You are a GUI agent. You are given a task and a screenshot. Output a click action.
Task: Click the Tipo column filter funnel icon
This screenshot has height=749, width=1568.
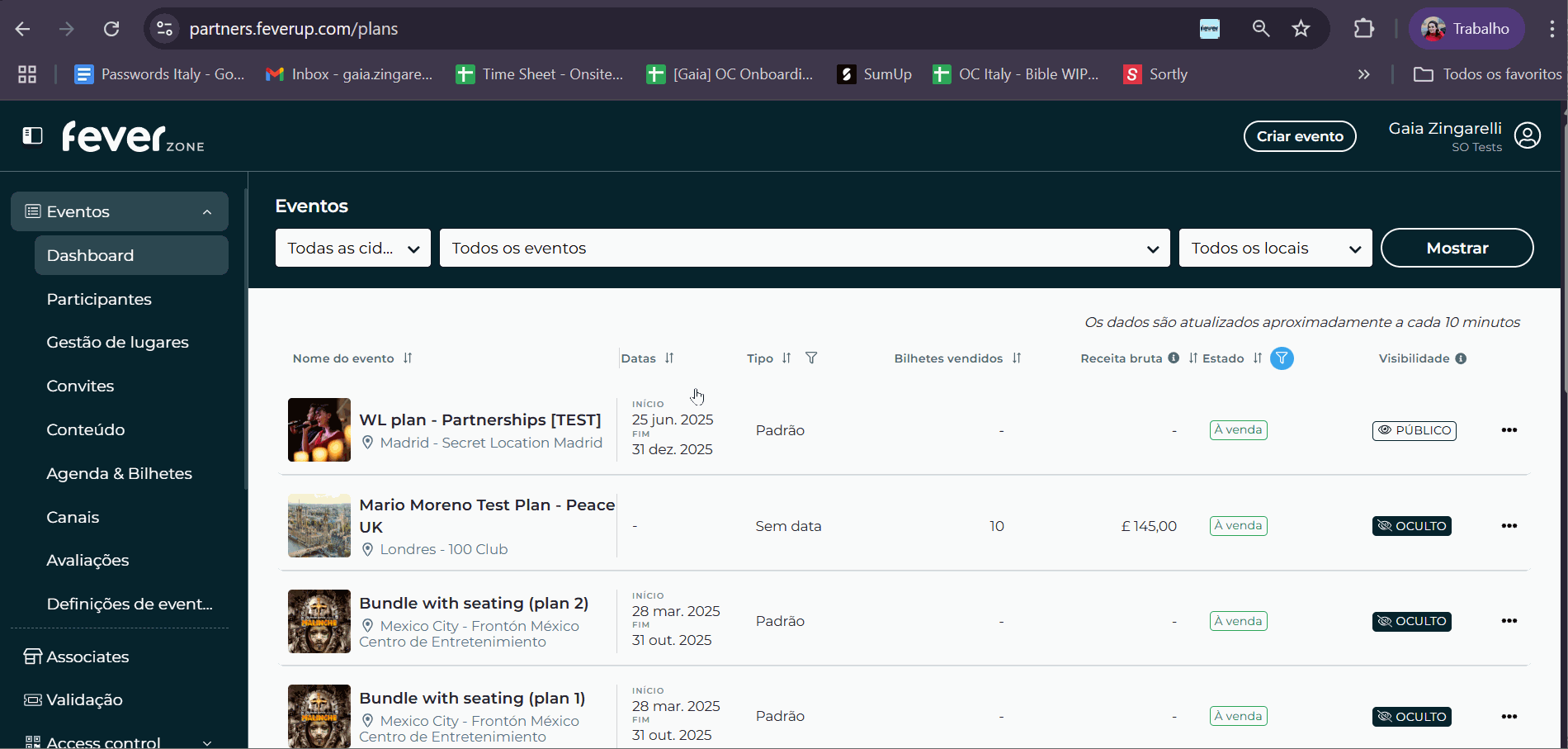(x=811, y=358)
